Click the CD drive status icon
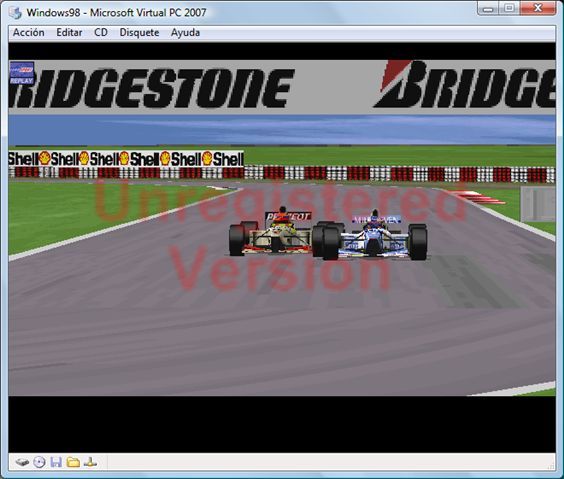Viewport: 564px width, 479px height. coord(39,462)
